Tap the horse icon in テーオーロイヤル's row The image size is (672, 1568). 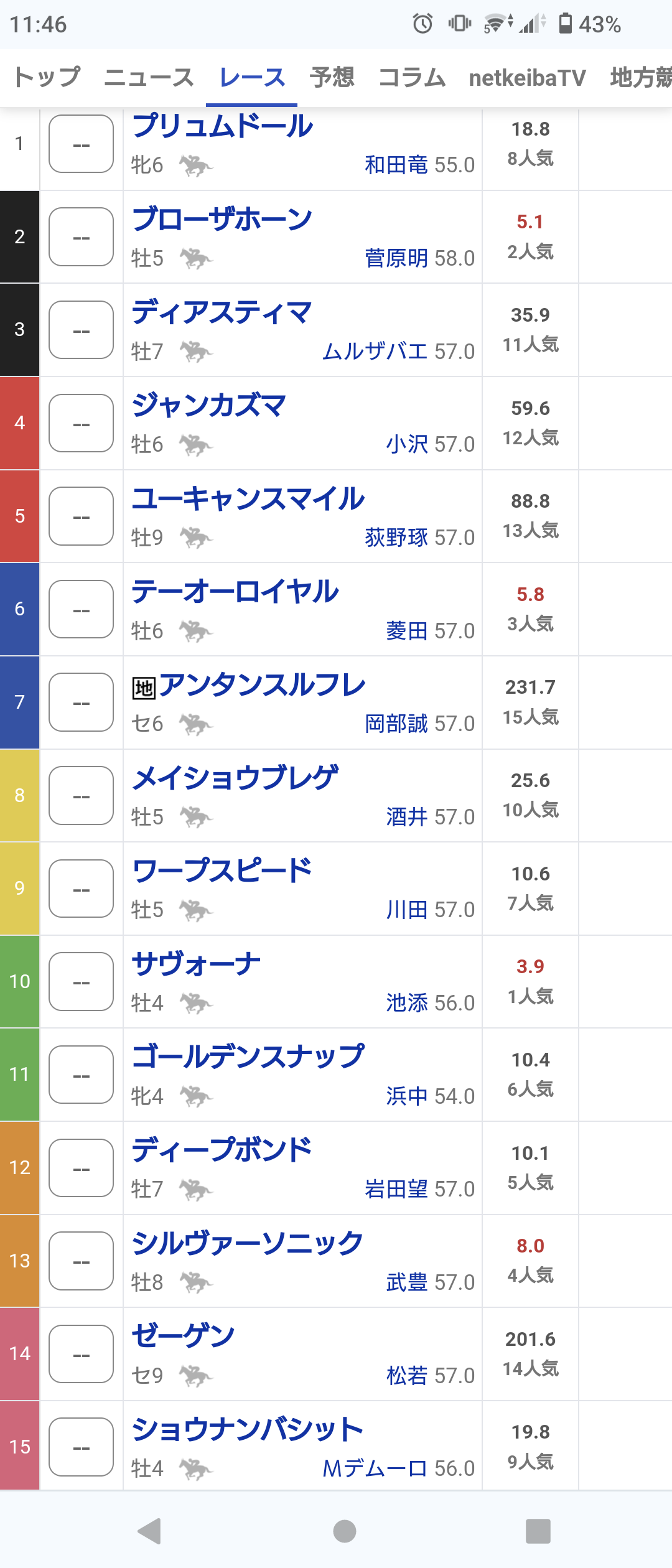point(196,631)
